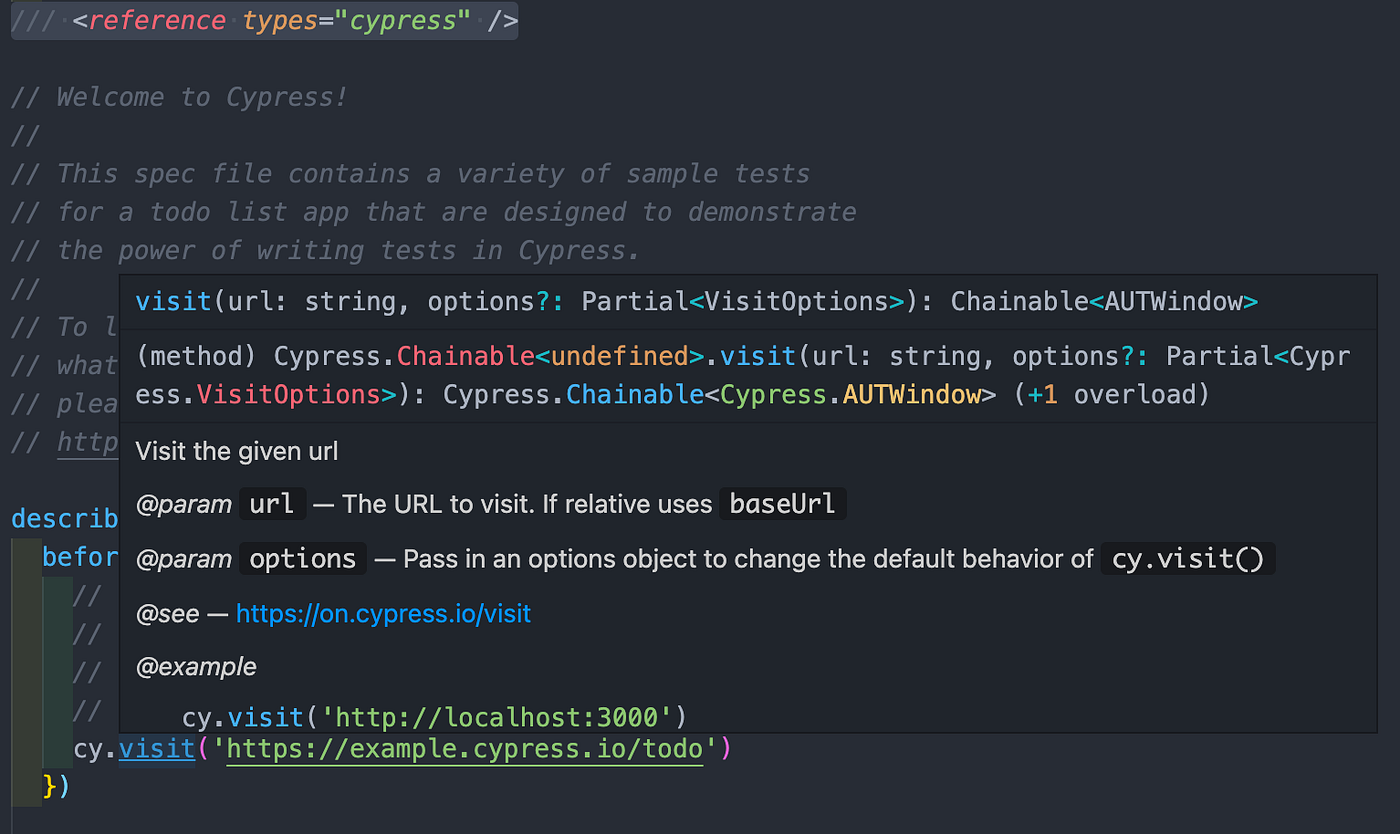Screen dimensions: 1400x834
Task: Select the url parameter chip in the tooltip
Action: (272, 504)
